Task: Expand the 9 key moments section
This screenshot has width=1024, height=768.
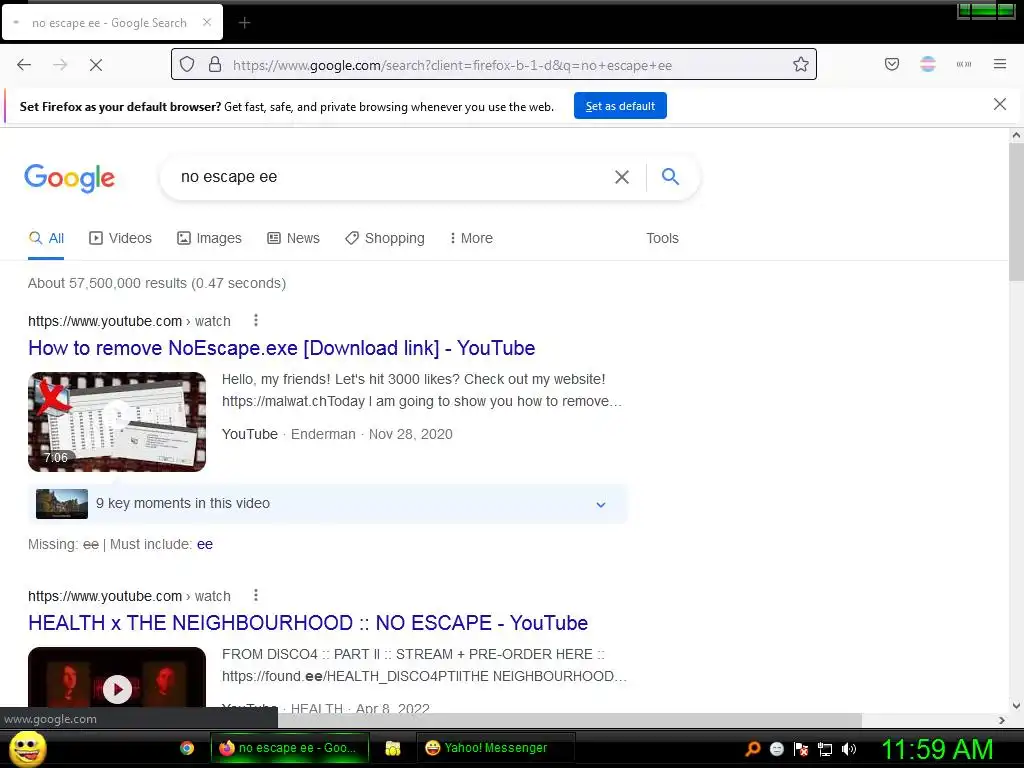Action: 601,504
